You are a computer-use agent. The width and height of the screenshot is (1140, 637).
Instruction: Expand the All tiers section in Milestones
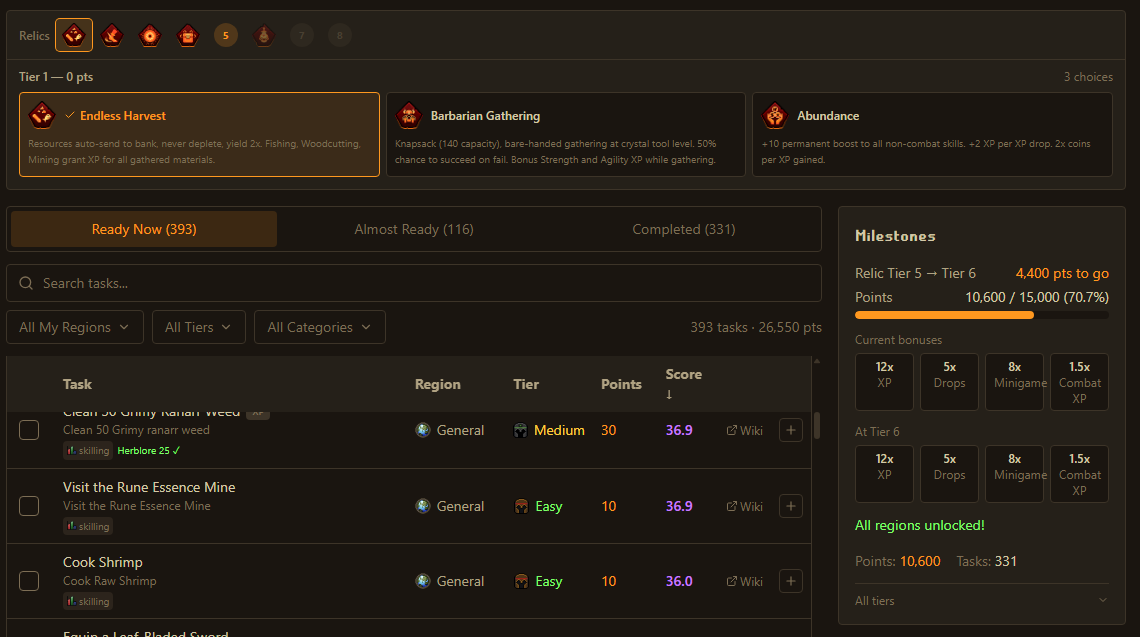click(x=980, y=600)
